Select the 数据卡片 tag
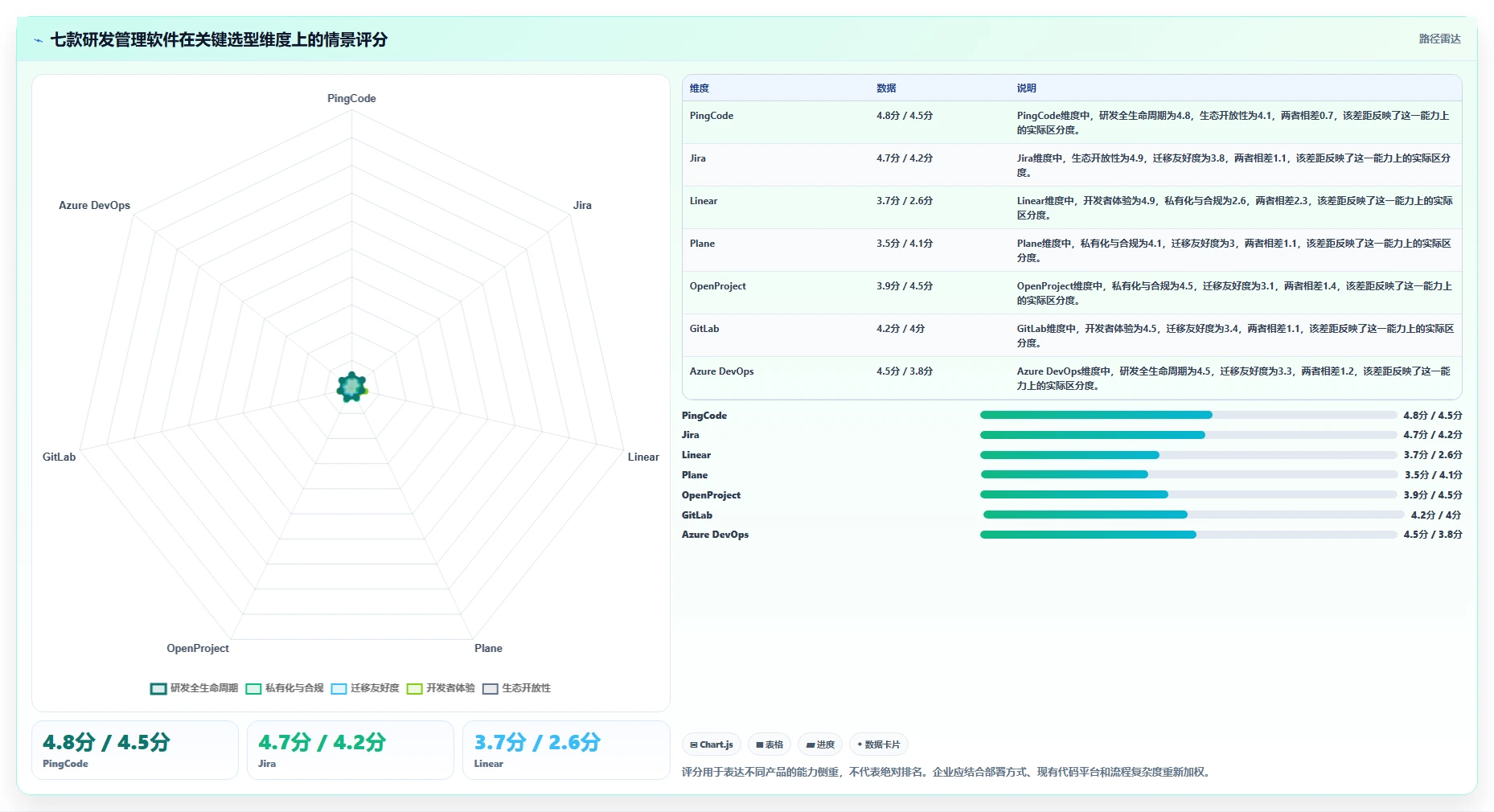 point(879,744)
